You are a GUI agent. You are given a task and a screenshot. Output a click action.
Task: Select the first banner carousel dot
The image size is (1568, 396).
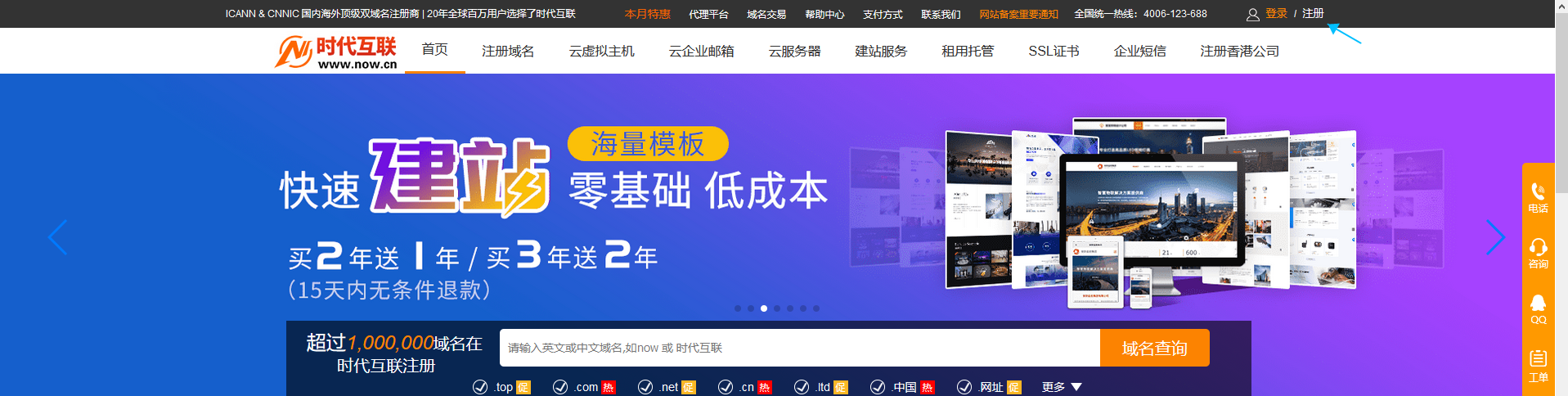738,308
